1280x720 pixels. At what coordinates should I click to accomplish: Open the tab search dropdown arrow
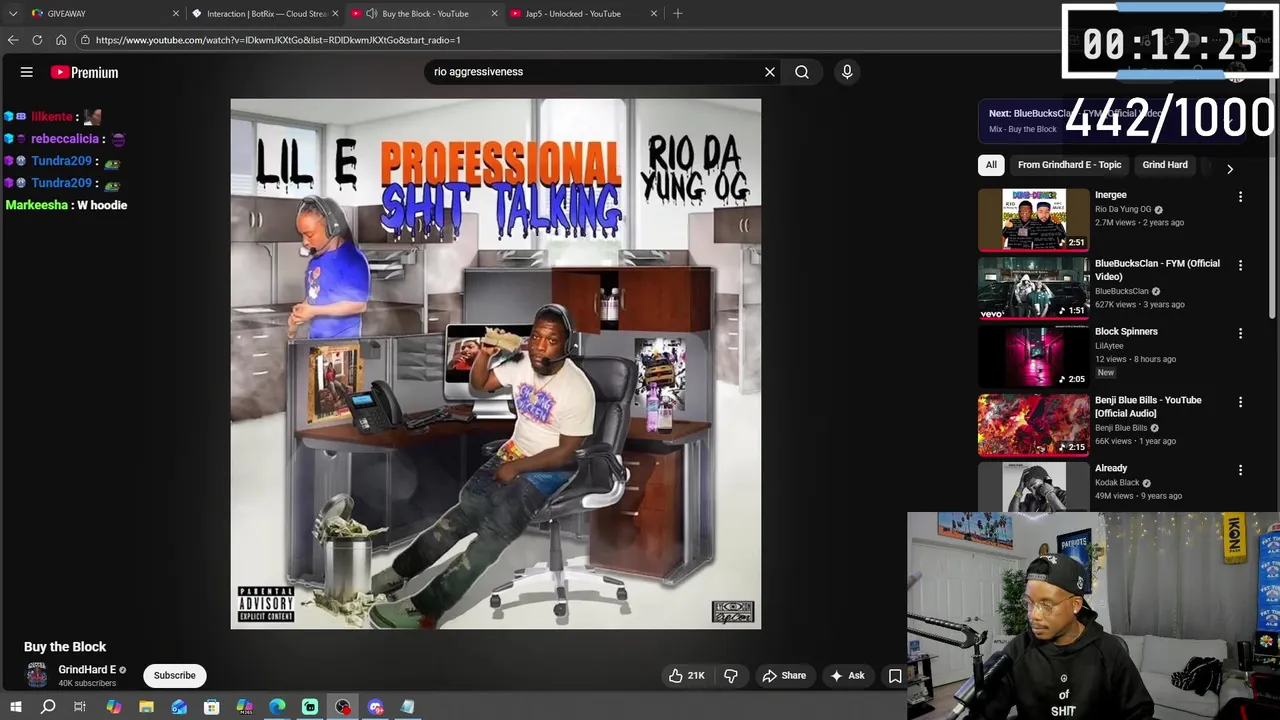click(x=13, y=13)
